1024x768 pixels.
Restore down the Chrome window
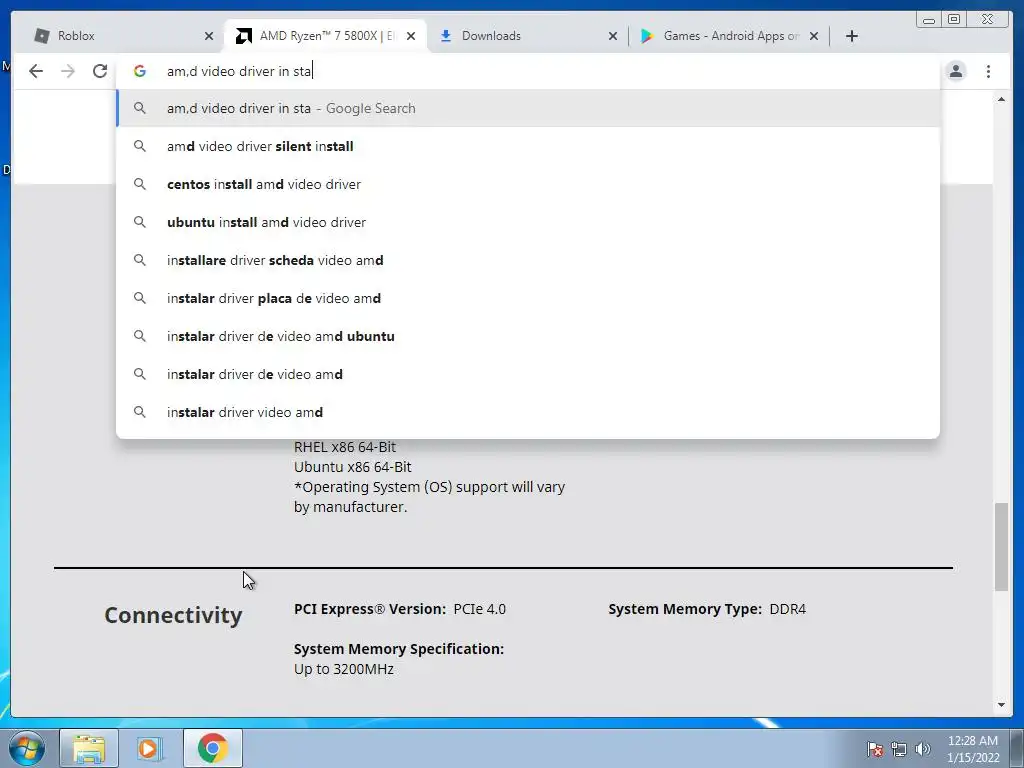[954, 20]
